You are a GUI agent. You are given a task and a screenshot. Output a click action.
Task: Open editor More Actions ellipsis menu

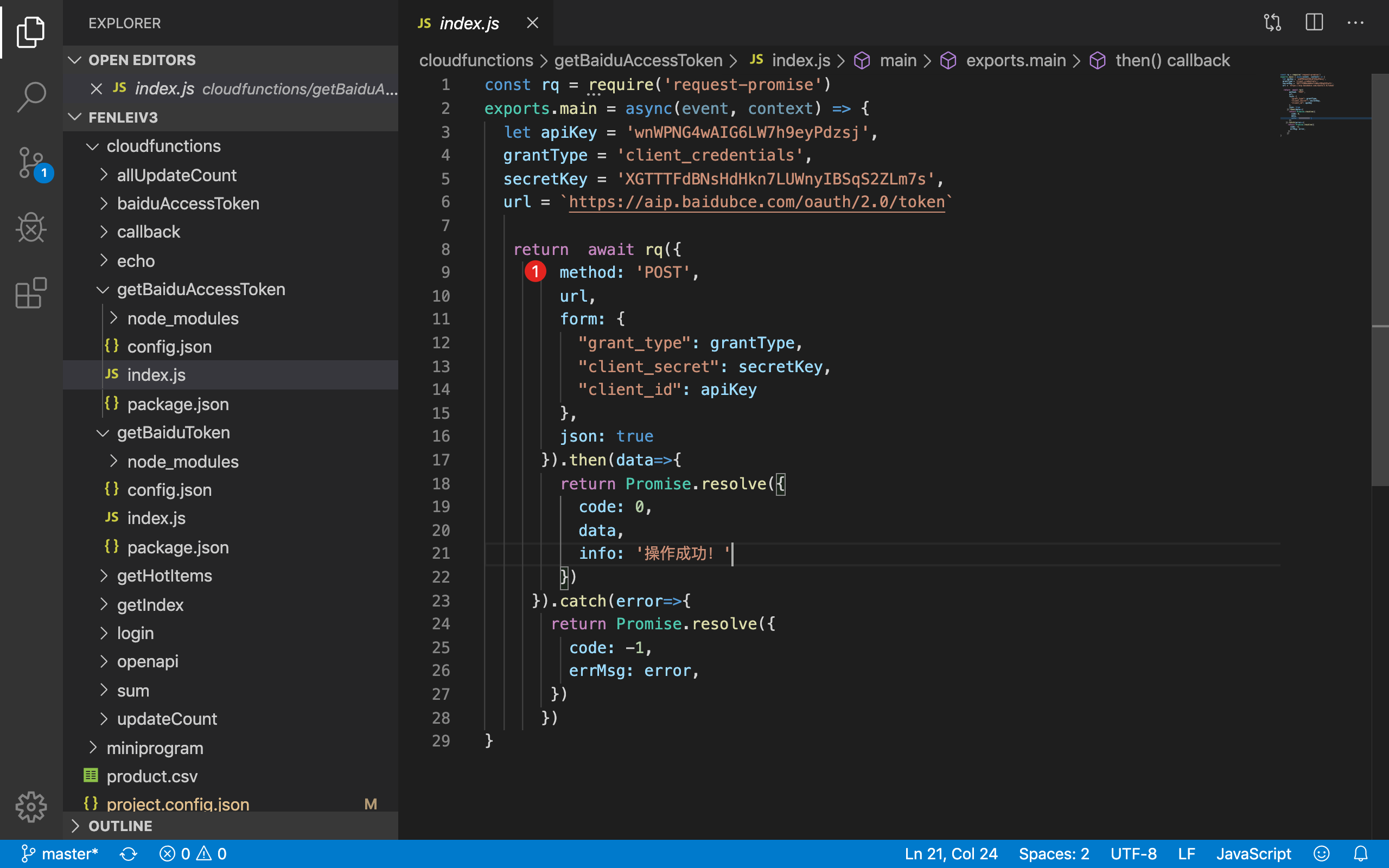tap(1355, 23)
